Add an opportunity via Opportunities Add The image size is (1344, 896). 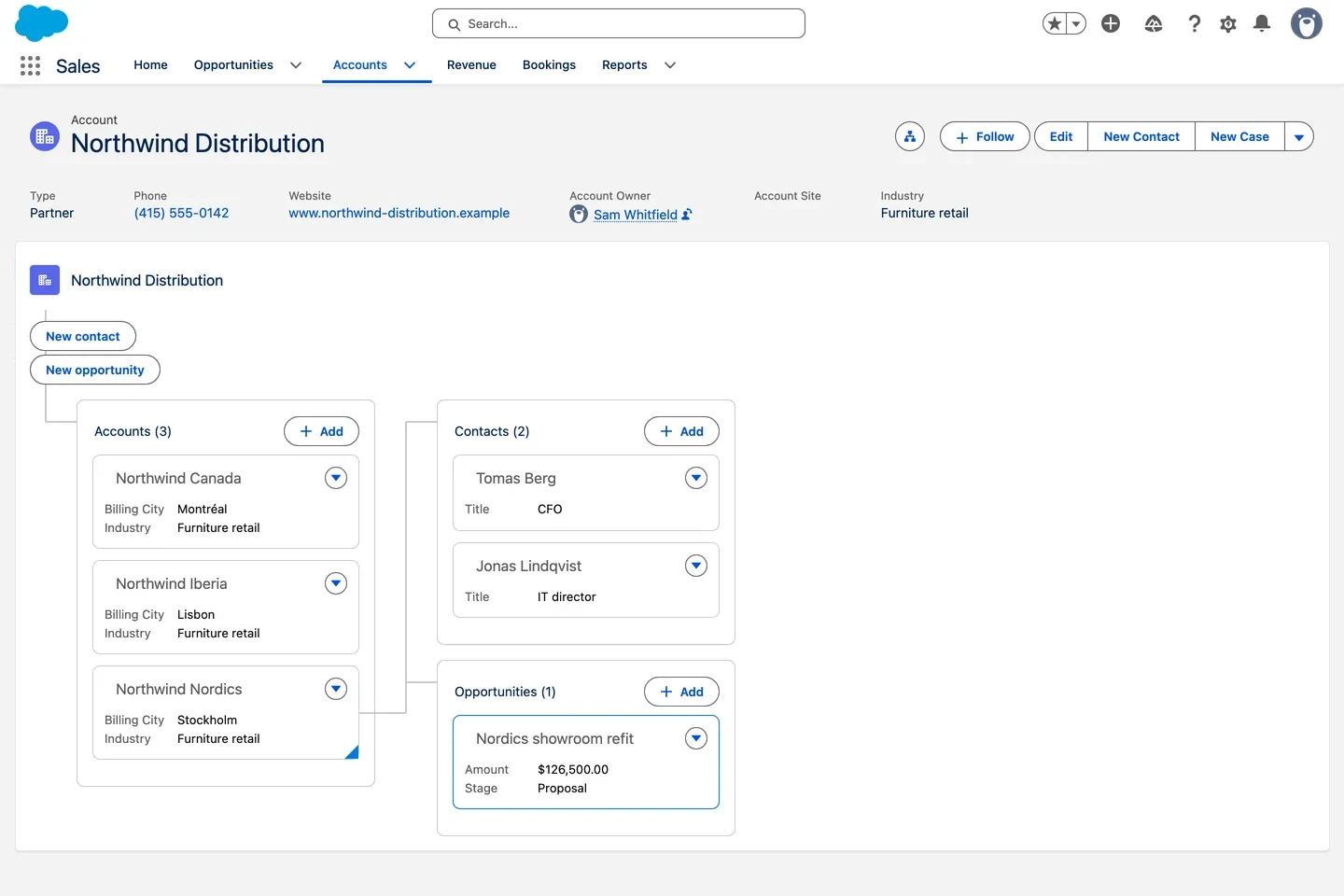pos(681,692)
